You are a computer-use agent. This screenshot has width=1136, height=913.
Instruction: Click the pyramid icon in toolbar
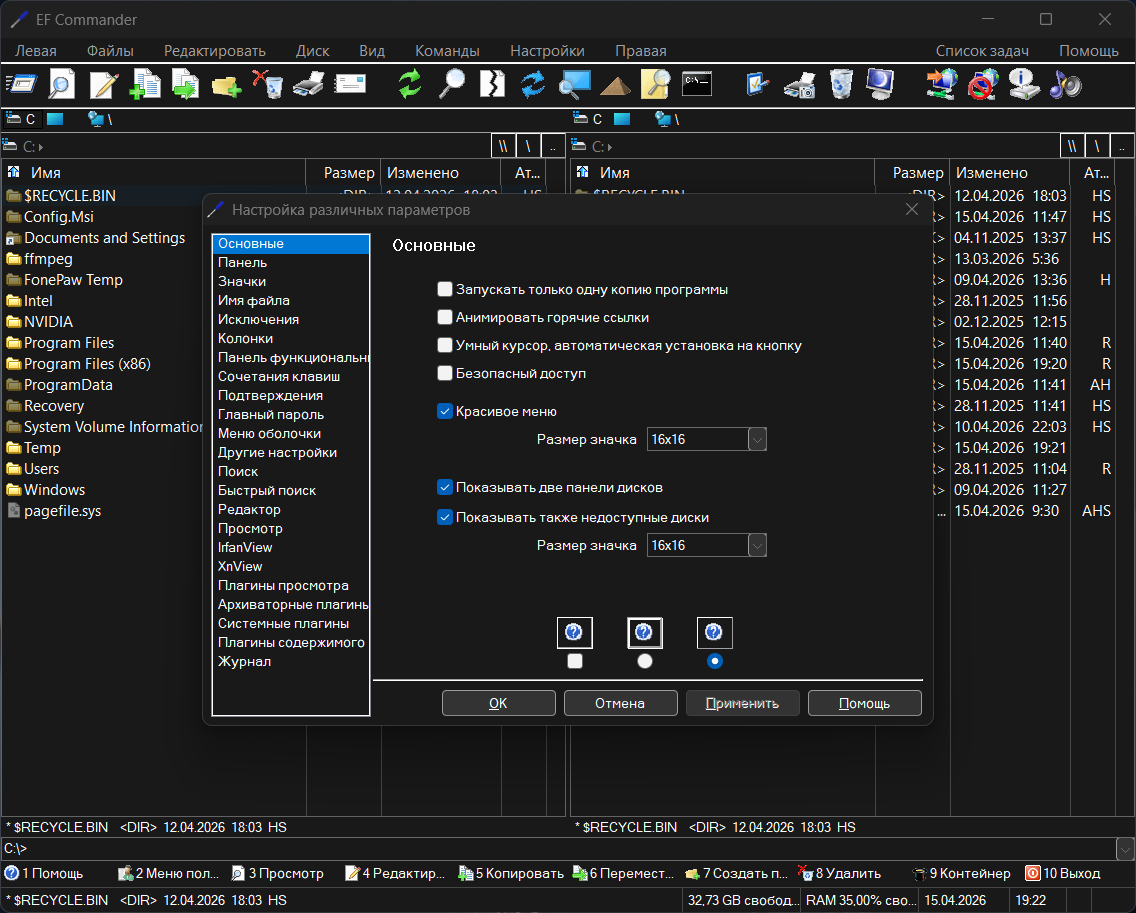coord(615,86)
